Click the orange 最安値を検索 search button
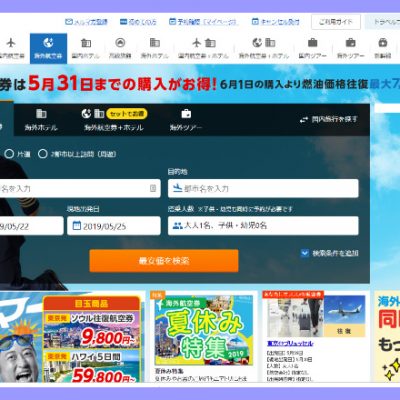This screenshot has width=400, height=400. tap(164, 261)
